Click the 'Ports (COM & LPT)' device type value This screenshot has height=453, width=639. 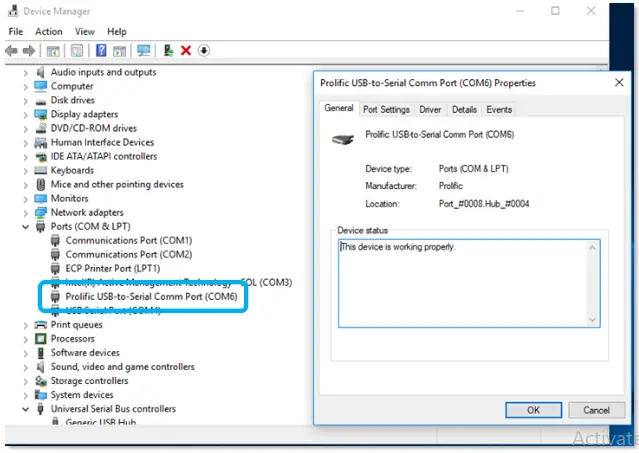tap(474, 169)
